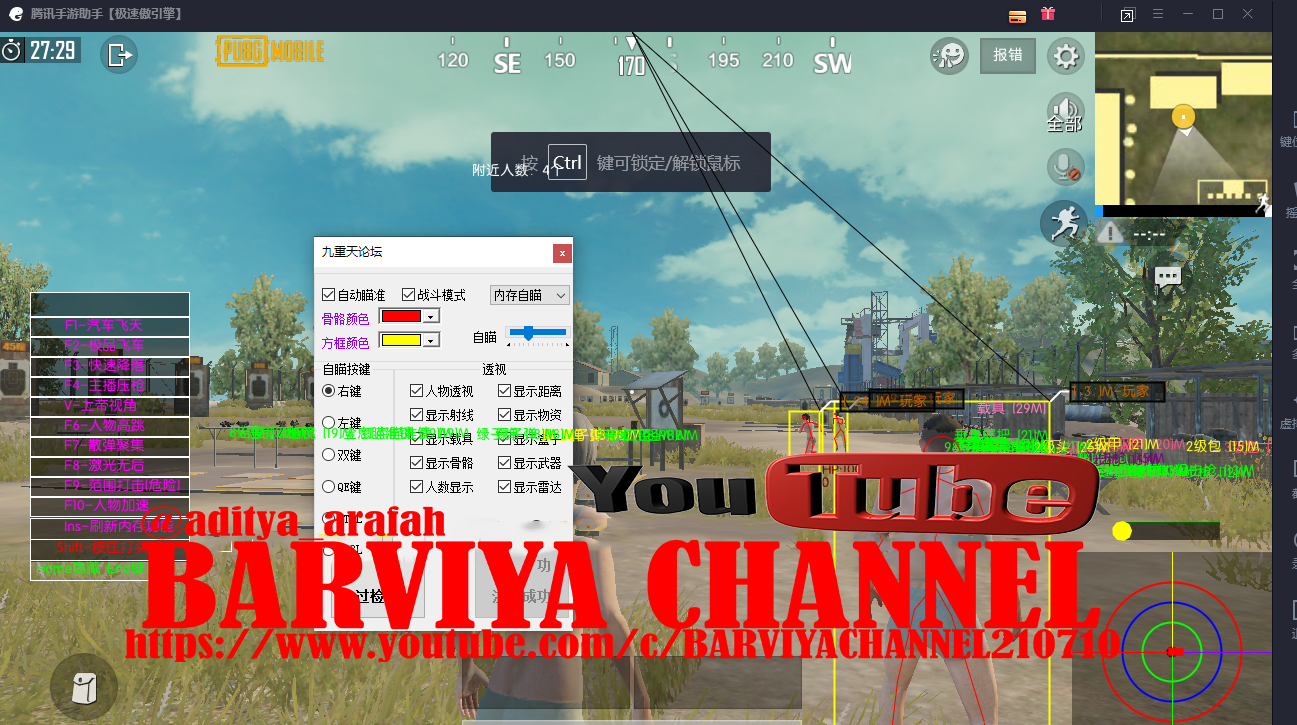1297x725 pixels.
Task: Click the F10-人物加速 row
Action: pyautogui.click(x=110, y=506)
